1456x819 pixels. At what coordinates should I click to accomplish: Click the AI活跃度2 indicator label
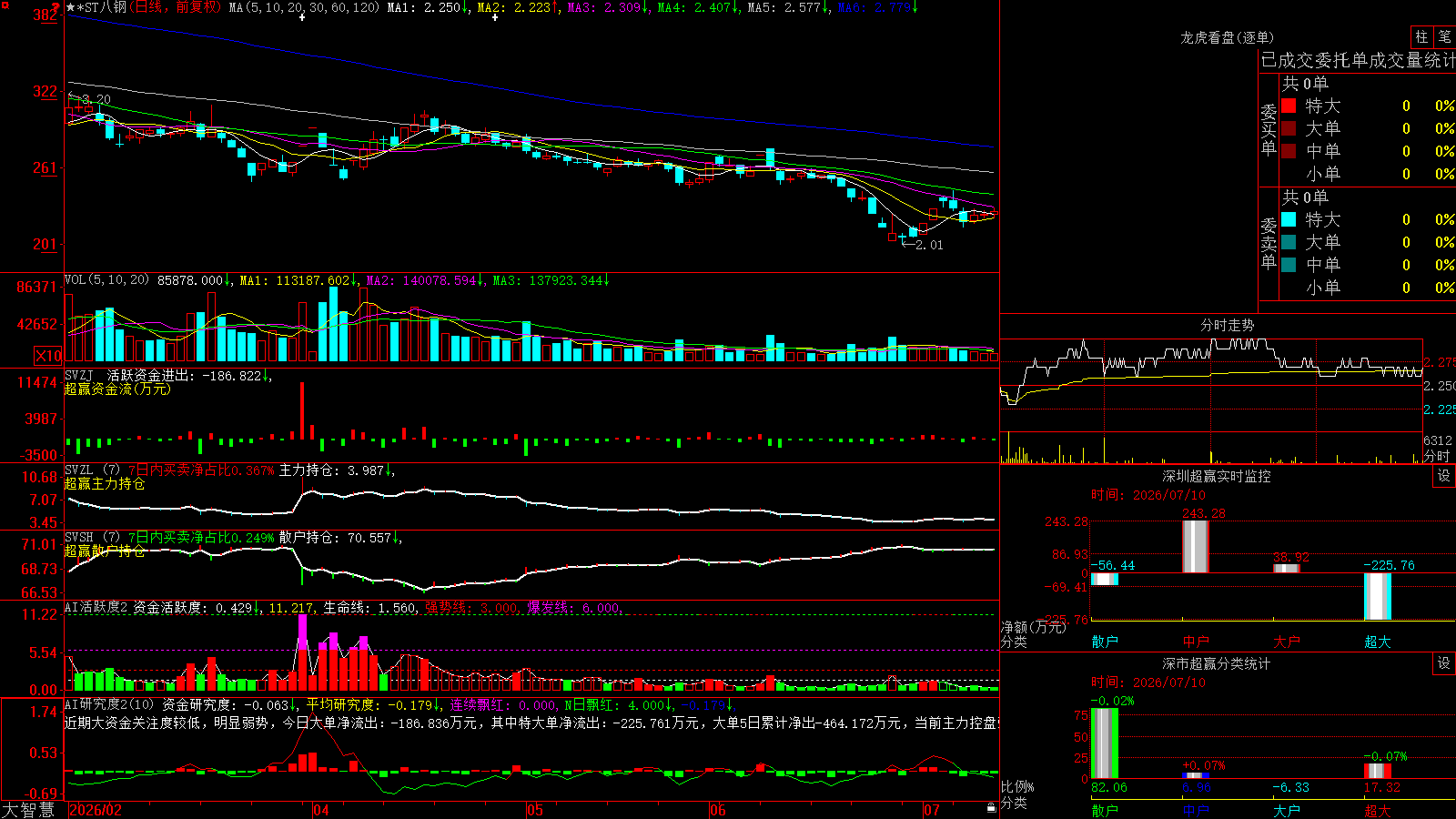(x=97, y=607)
